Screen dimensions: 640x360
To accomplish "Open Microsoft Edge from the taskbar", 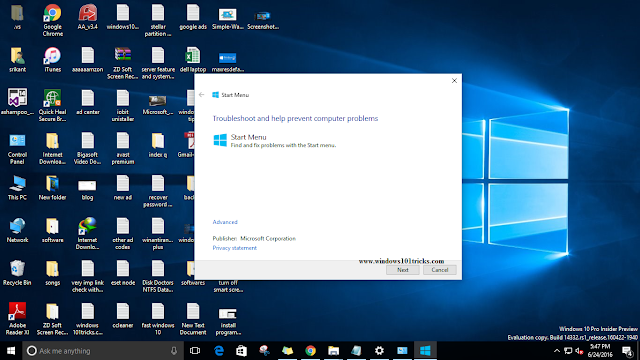I will [219, 351].
